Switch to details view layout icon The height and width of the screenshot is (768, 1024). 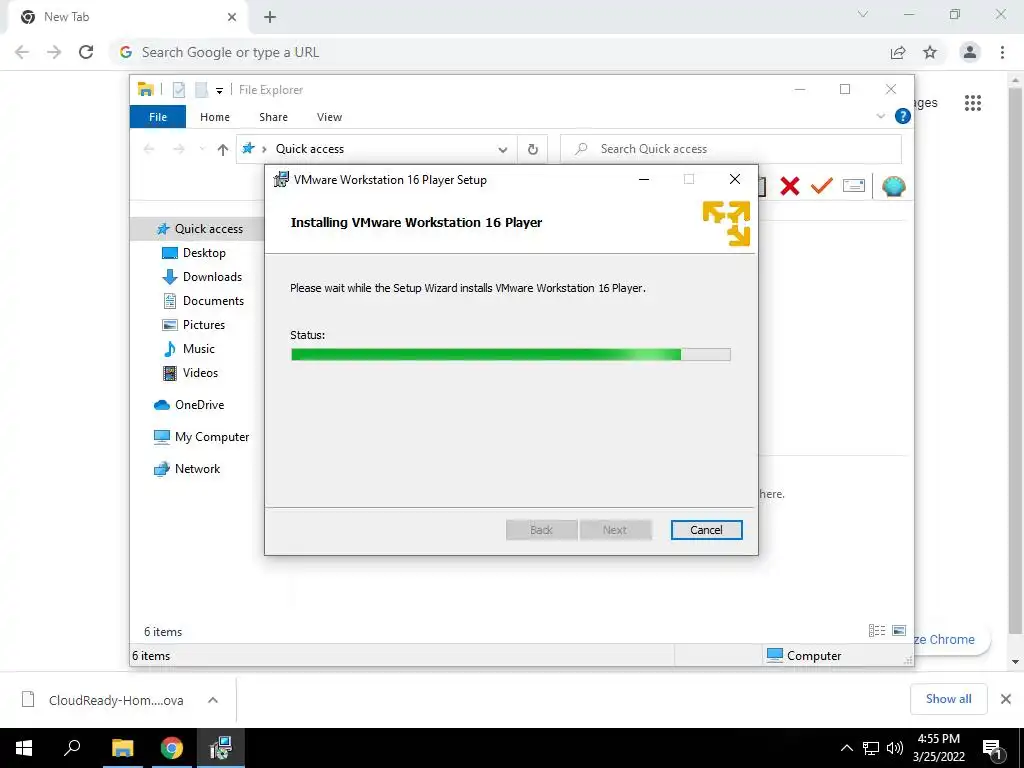point(876,630)
